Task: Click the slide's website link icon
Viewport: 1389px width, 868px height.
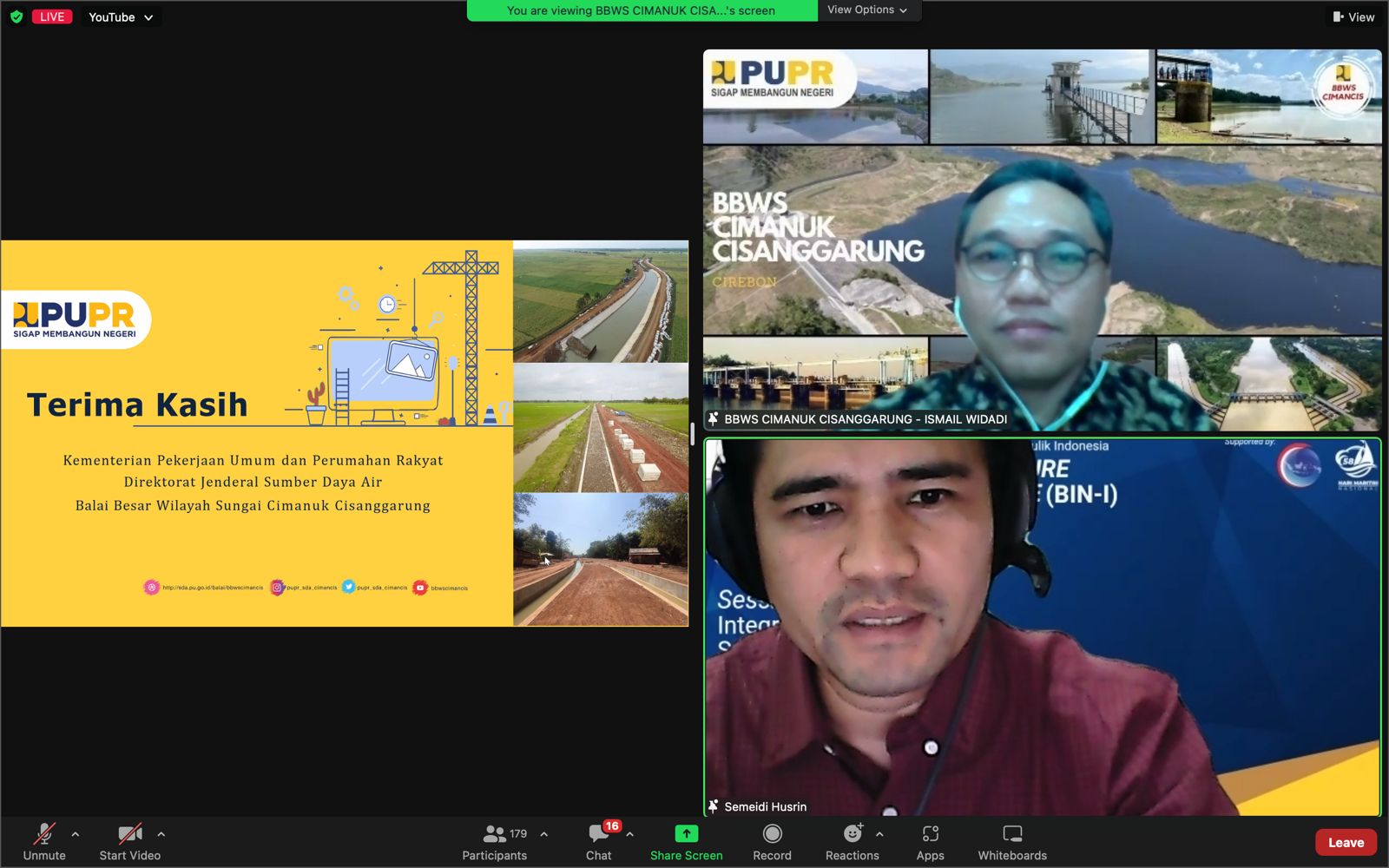Action: click(151, 588)
